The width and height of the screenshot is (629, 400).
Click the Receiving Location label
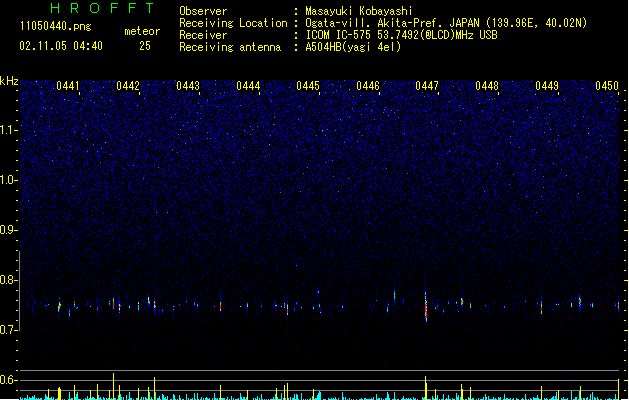(x=233, y=23)
